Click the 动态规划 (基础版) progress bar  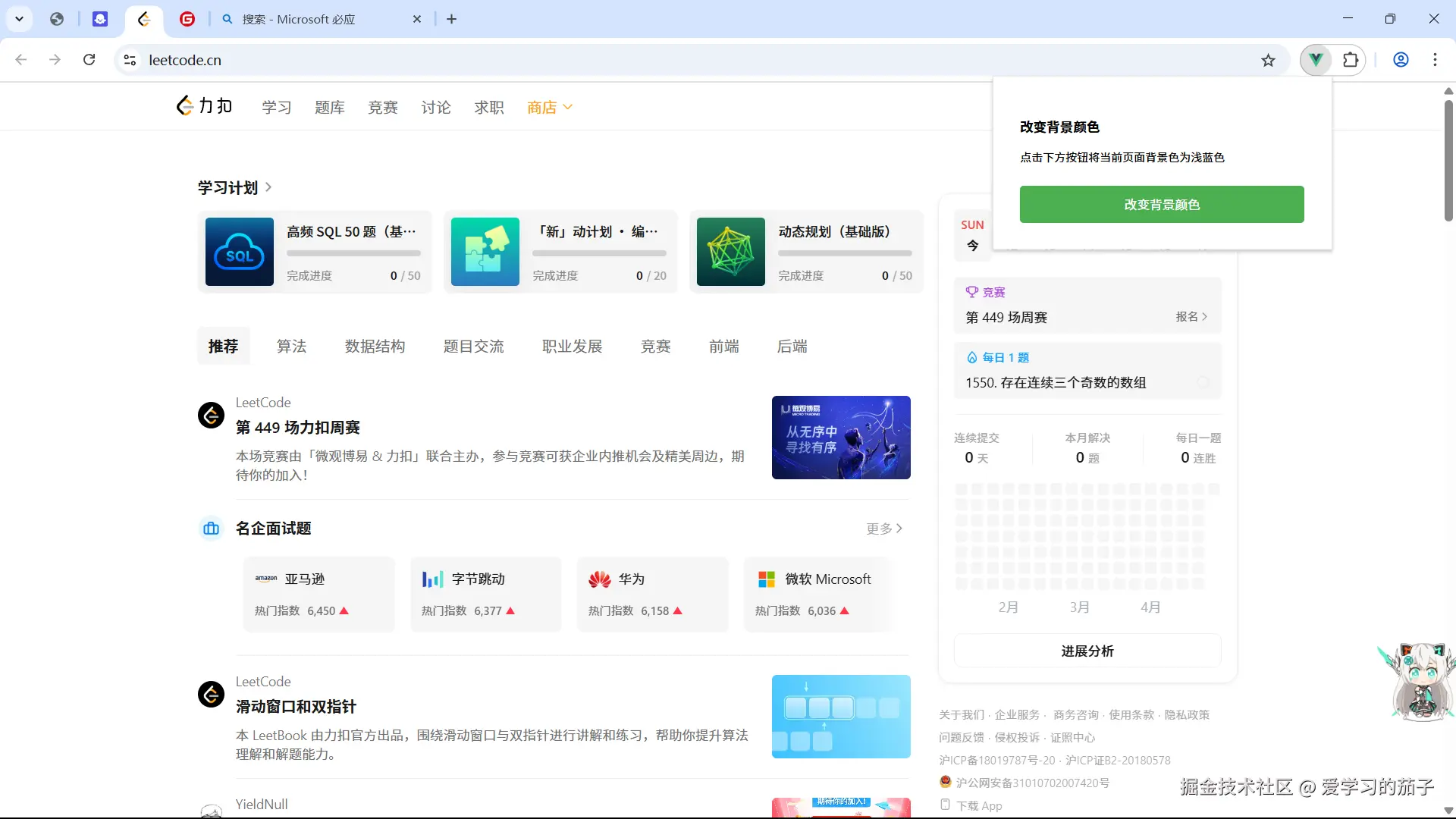(845, 253)
